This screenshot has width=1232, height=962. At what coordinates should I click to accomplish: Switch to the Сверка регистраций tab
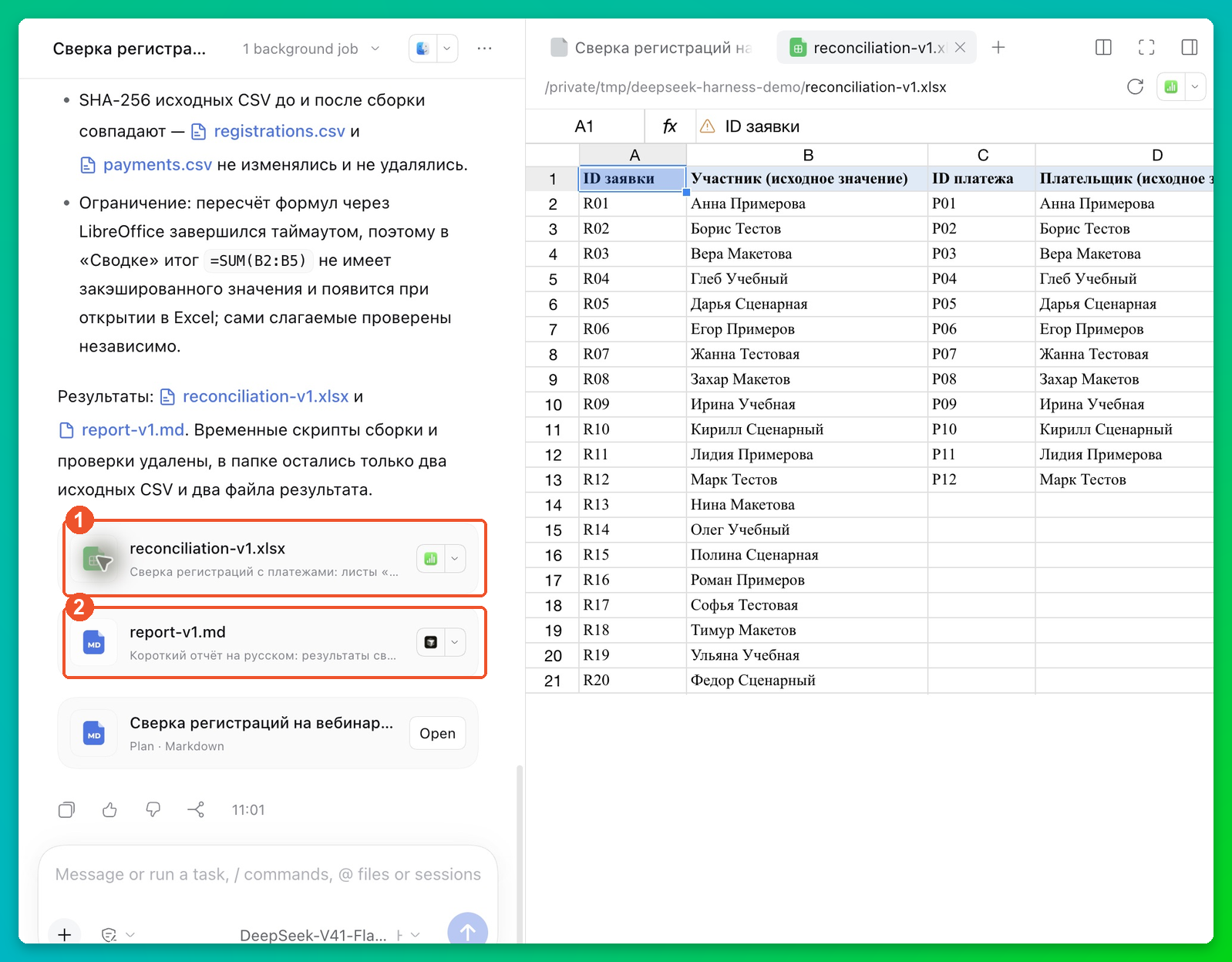pos(651,48)
